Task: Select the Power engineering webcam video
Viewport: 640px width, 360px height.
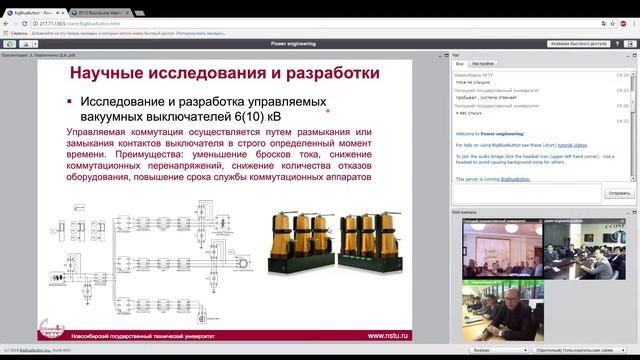Action: click(x=585, y=249)
